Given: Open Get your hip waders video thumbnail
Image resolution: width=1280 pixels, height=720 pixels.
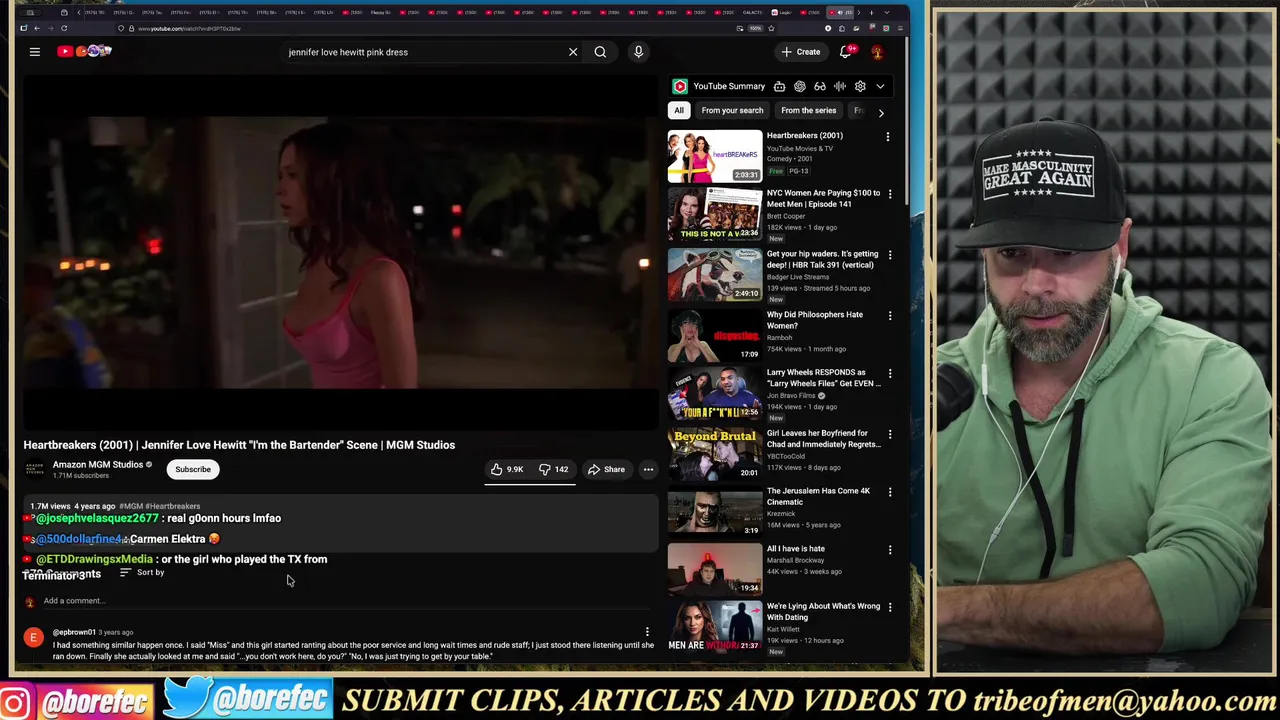Looking at the screenshot, I should click(x=715, y=275).
